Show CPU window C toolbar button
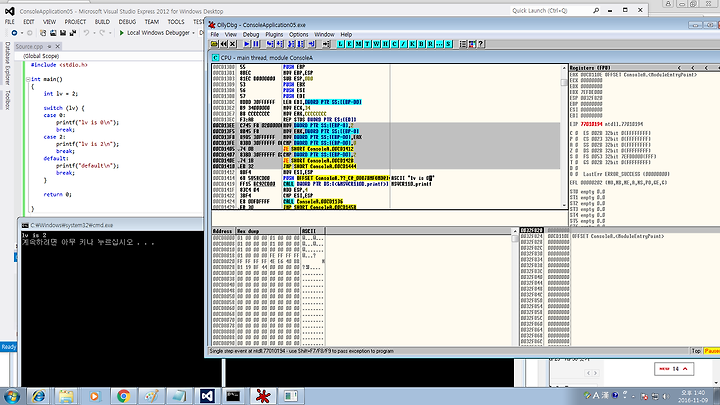The width and height of the screenshot is (720, 405). (x=394, y=44)
